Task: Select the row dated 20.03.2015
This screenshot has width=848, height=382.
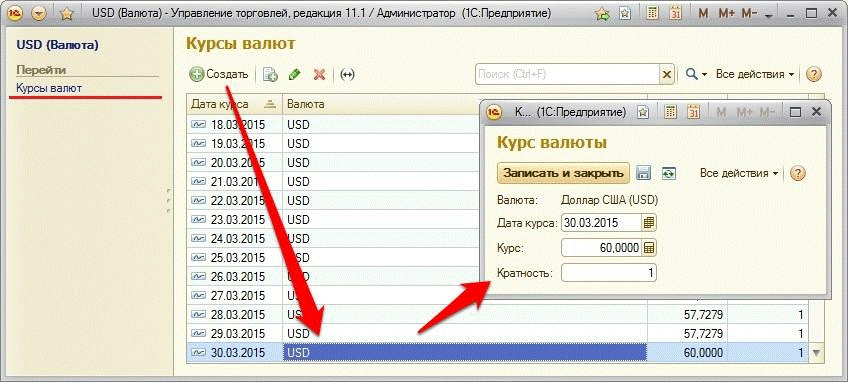Action: tap(334, 163)
